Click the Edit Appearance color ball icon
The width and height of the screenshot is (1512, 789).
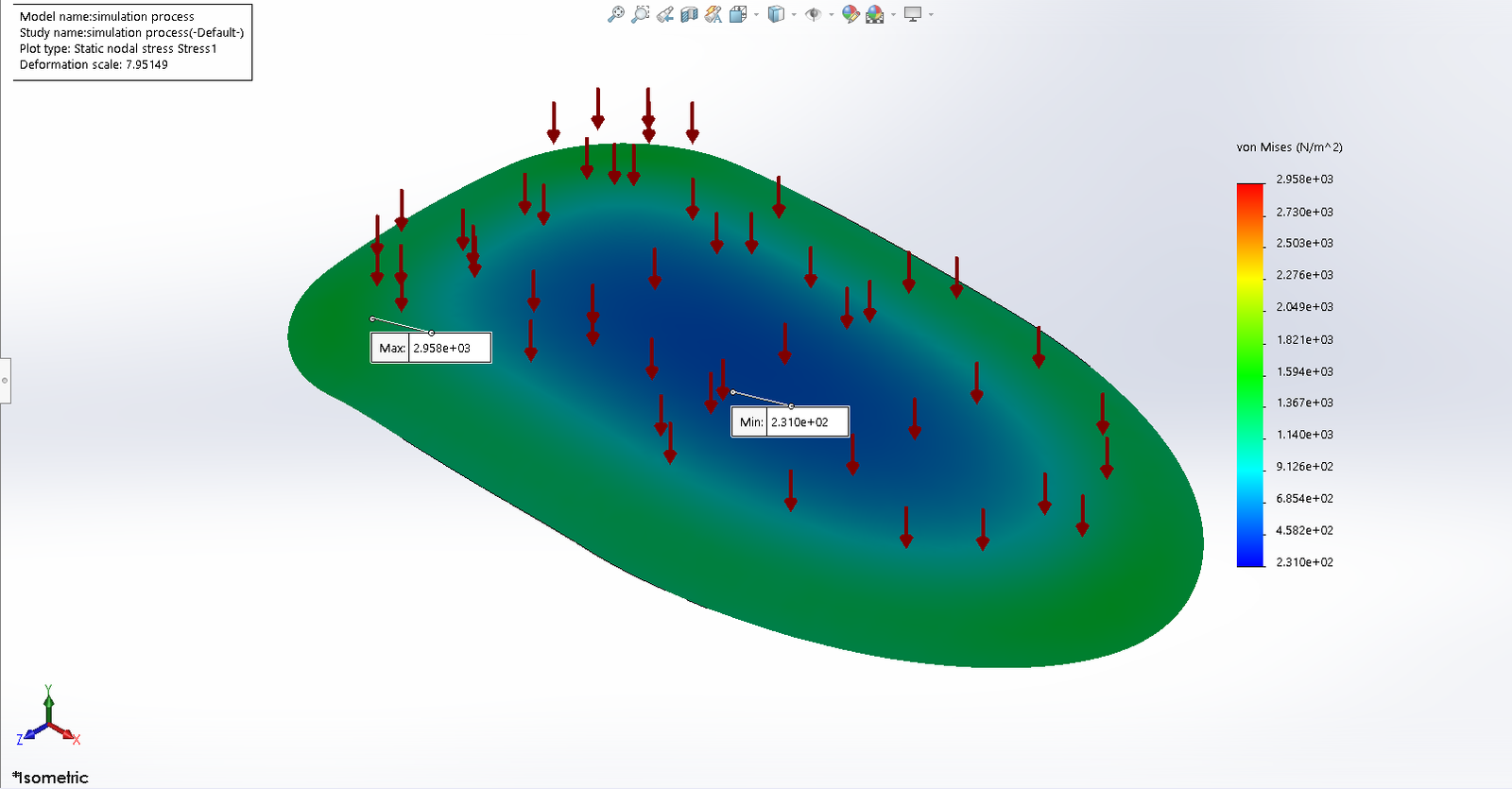850,14
